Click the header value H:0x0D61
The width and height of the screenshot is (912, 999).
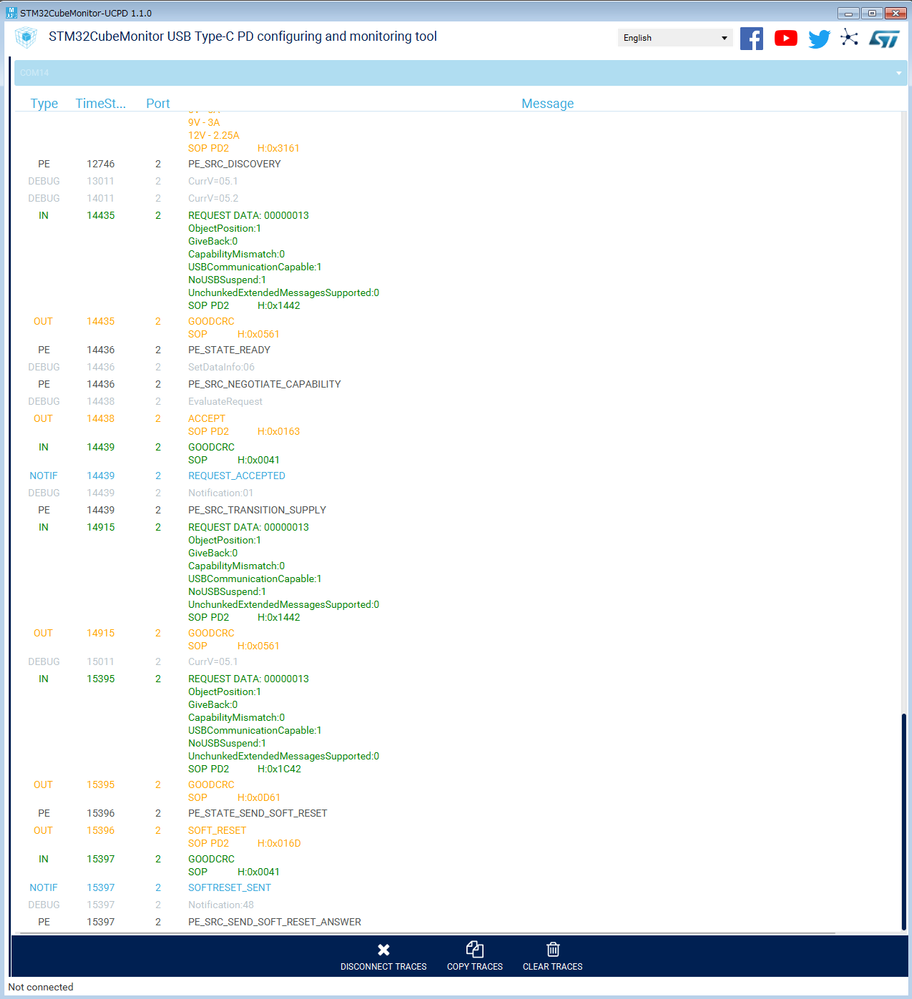(x=259, y=798)
